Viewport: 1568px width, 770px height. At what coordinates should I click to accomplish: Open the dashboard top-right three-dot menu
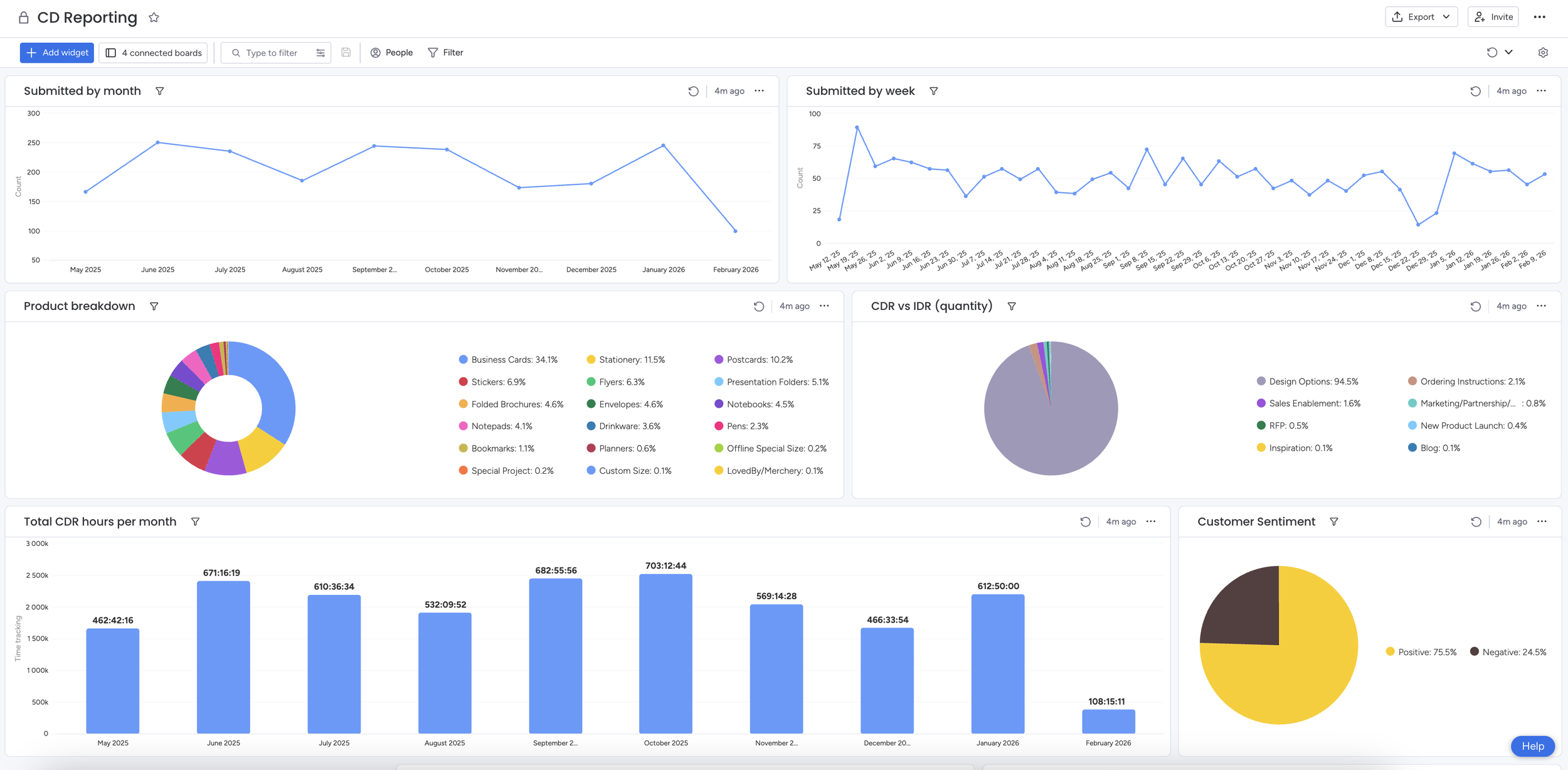1539,17
